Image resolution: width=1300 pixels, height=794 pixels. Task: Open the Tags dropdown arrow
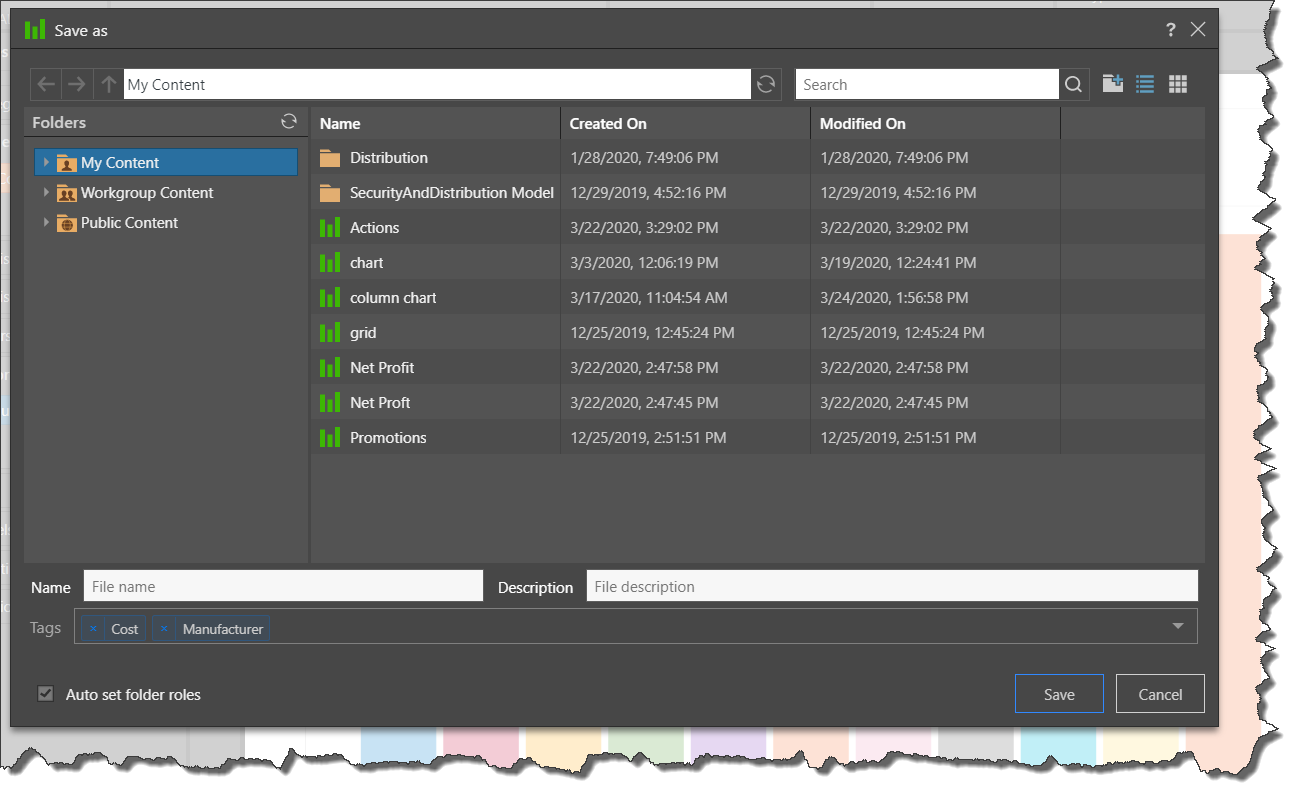[x=1178, y=627]
